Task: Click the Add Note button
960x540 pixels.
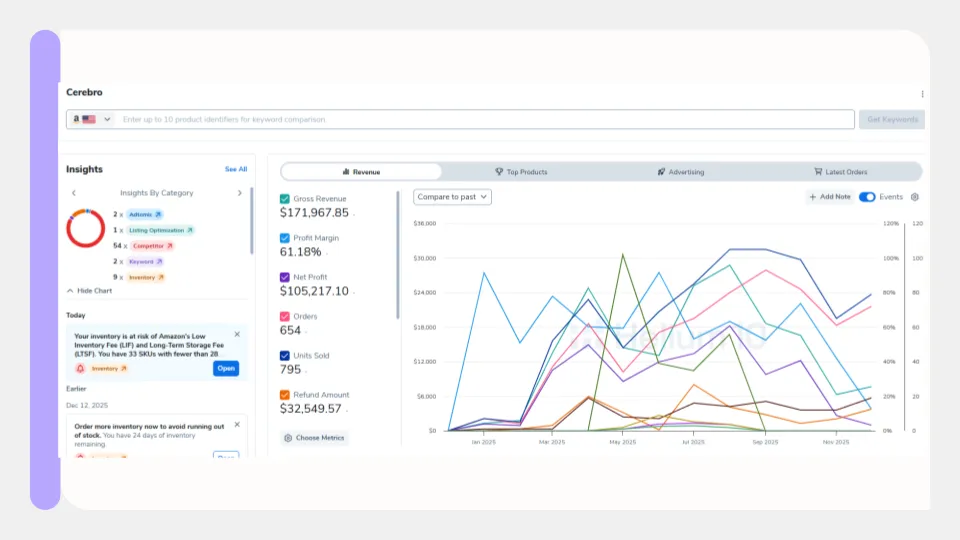Action: pos(830,197)
